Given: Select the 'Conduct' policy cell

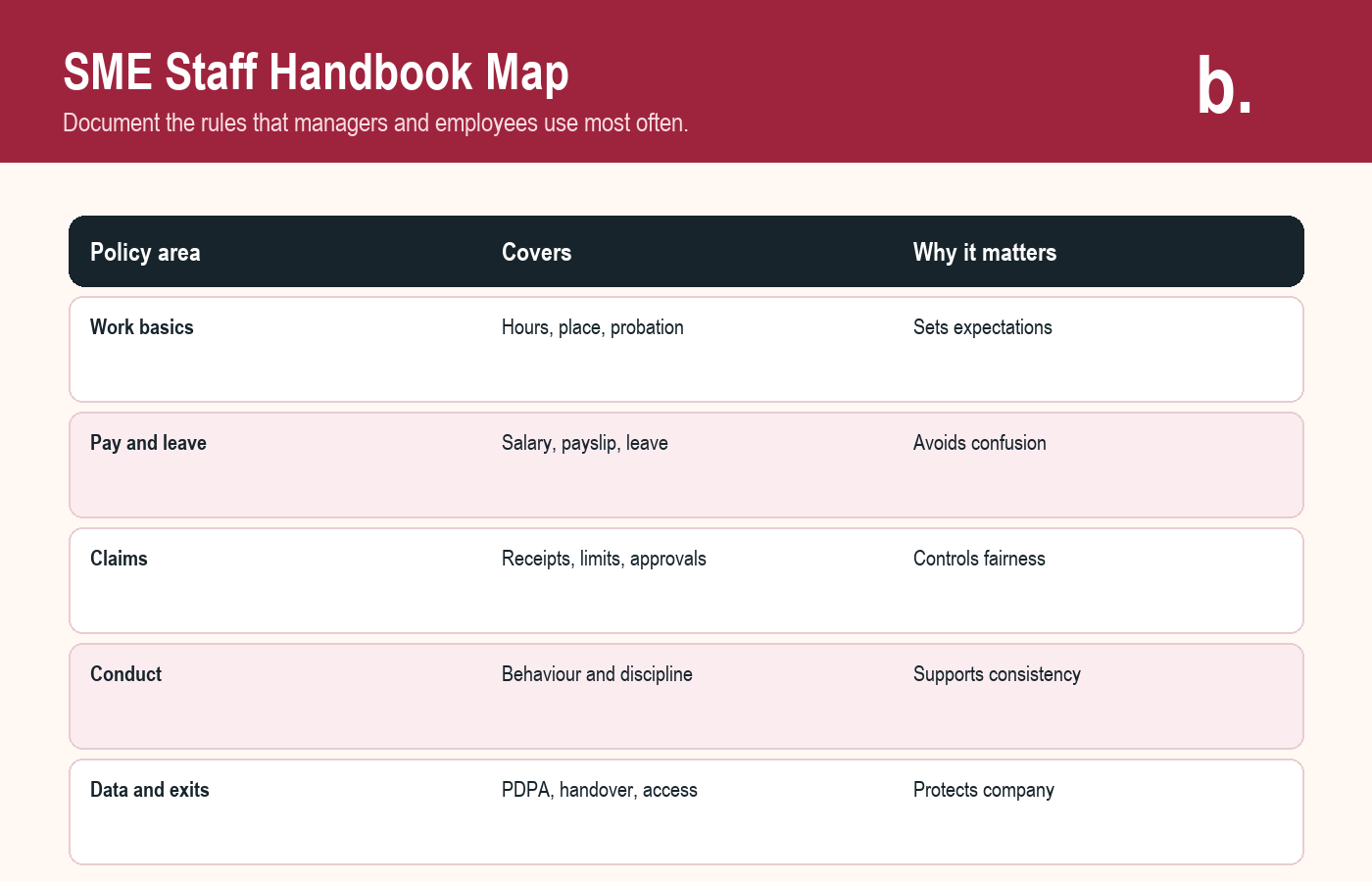Looking at the screenshot, I should click(x=125, y=674).
